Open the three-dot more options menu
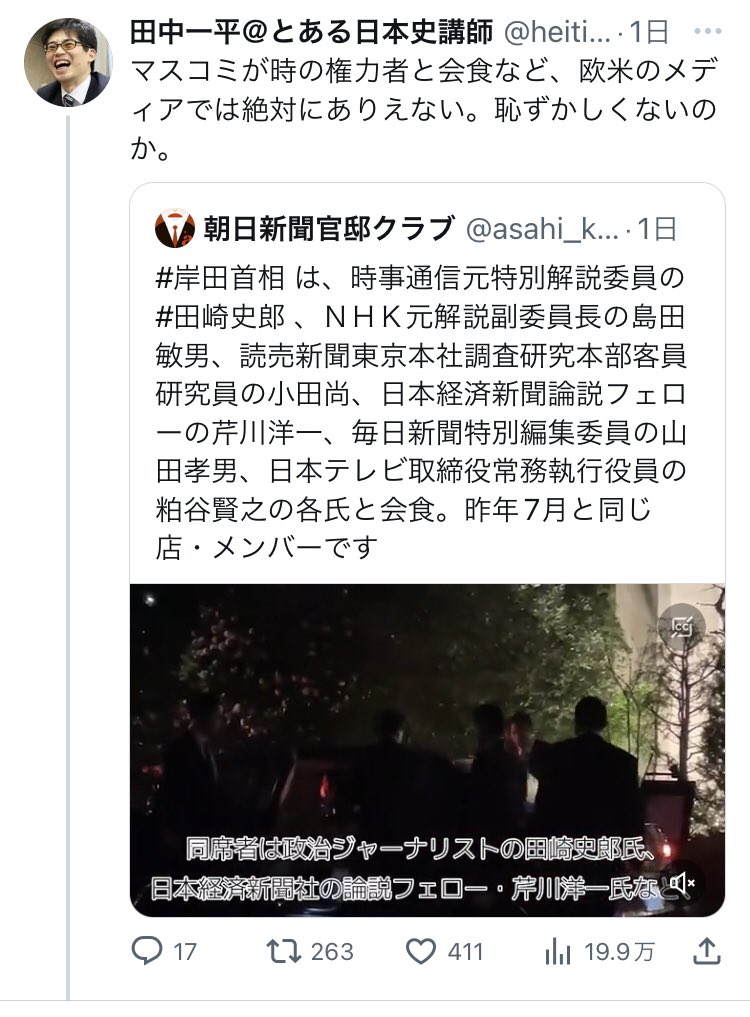Image resolution: width=750 pixels, height=1017 pixels. click(707, 31)
